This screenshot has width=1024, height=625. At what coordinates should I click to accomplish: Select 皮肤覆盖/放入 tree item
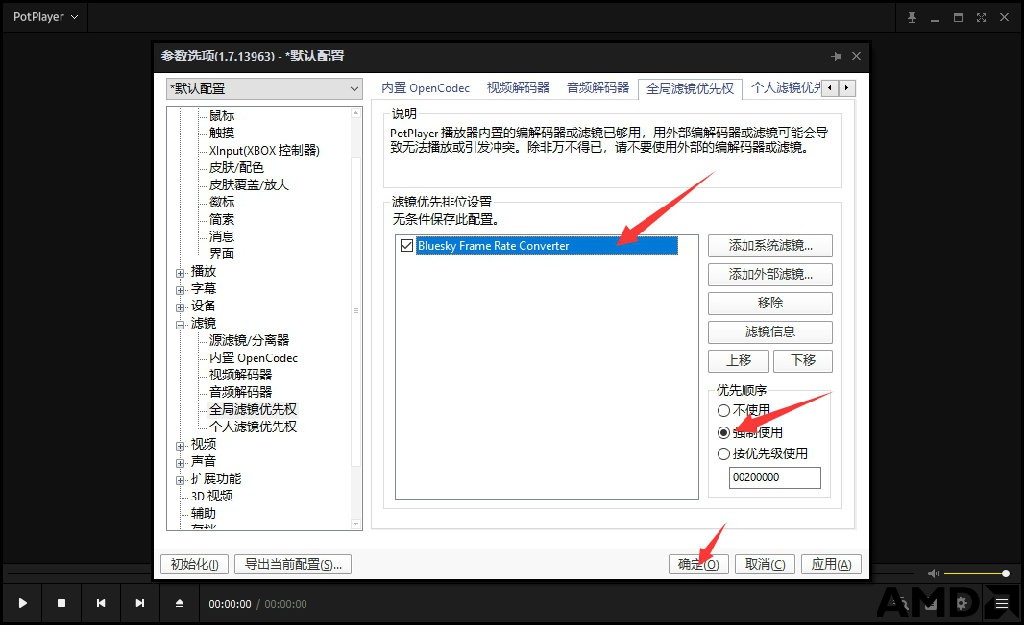click(x=248, y=185)
